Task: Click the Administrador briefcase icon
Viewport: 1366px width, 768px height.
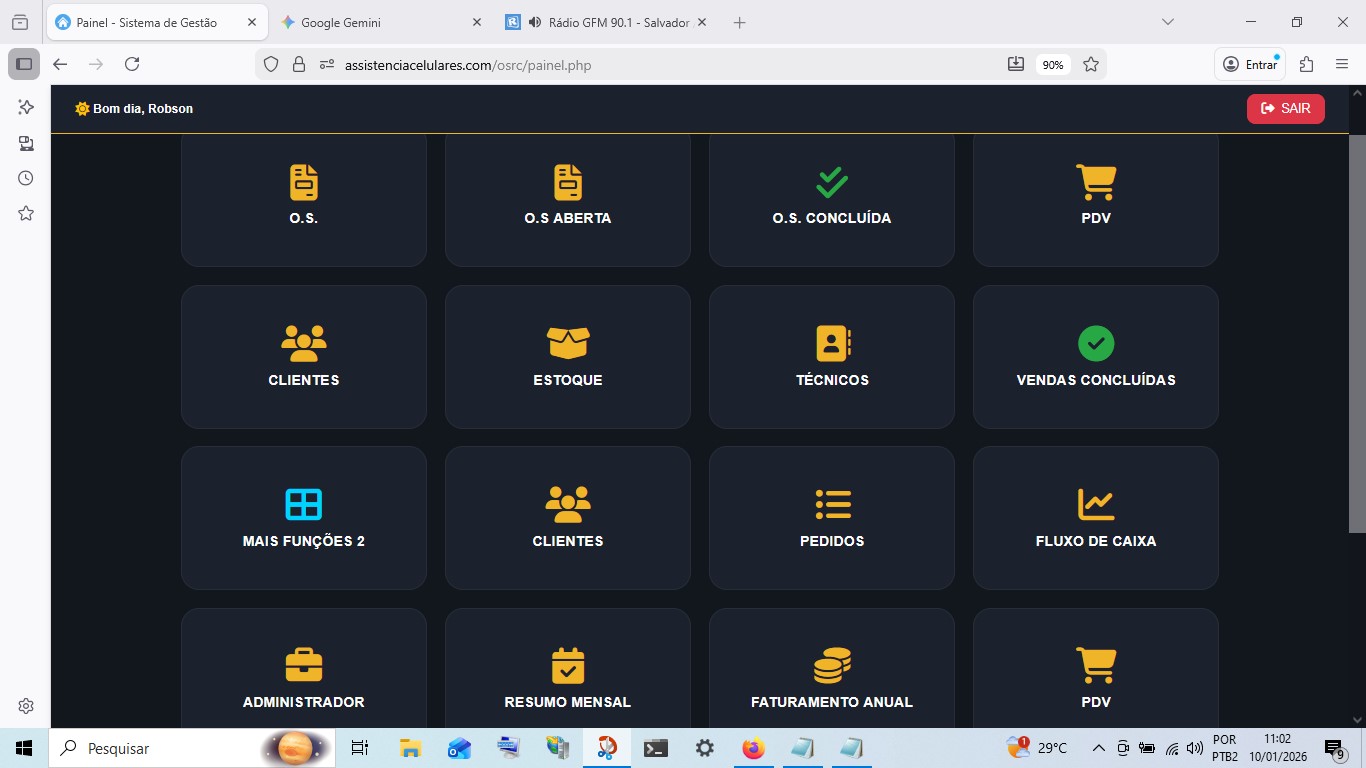Action: point(304,665)
